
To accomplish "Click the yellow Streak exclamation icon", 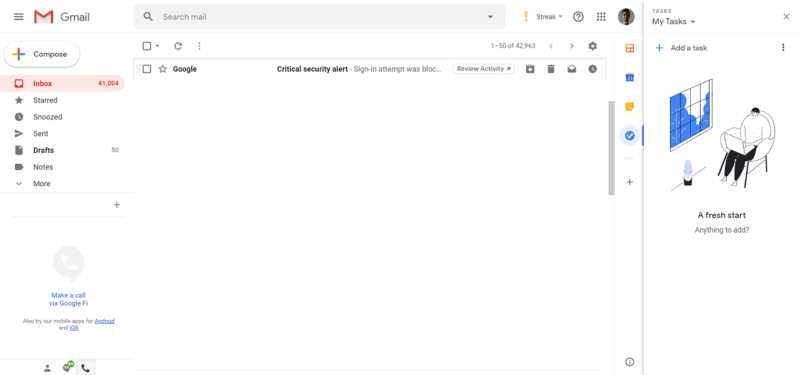I will pyautogui.click(x=526, y=17).
